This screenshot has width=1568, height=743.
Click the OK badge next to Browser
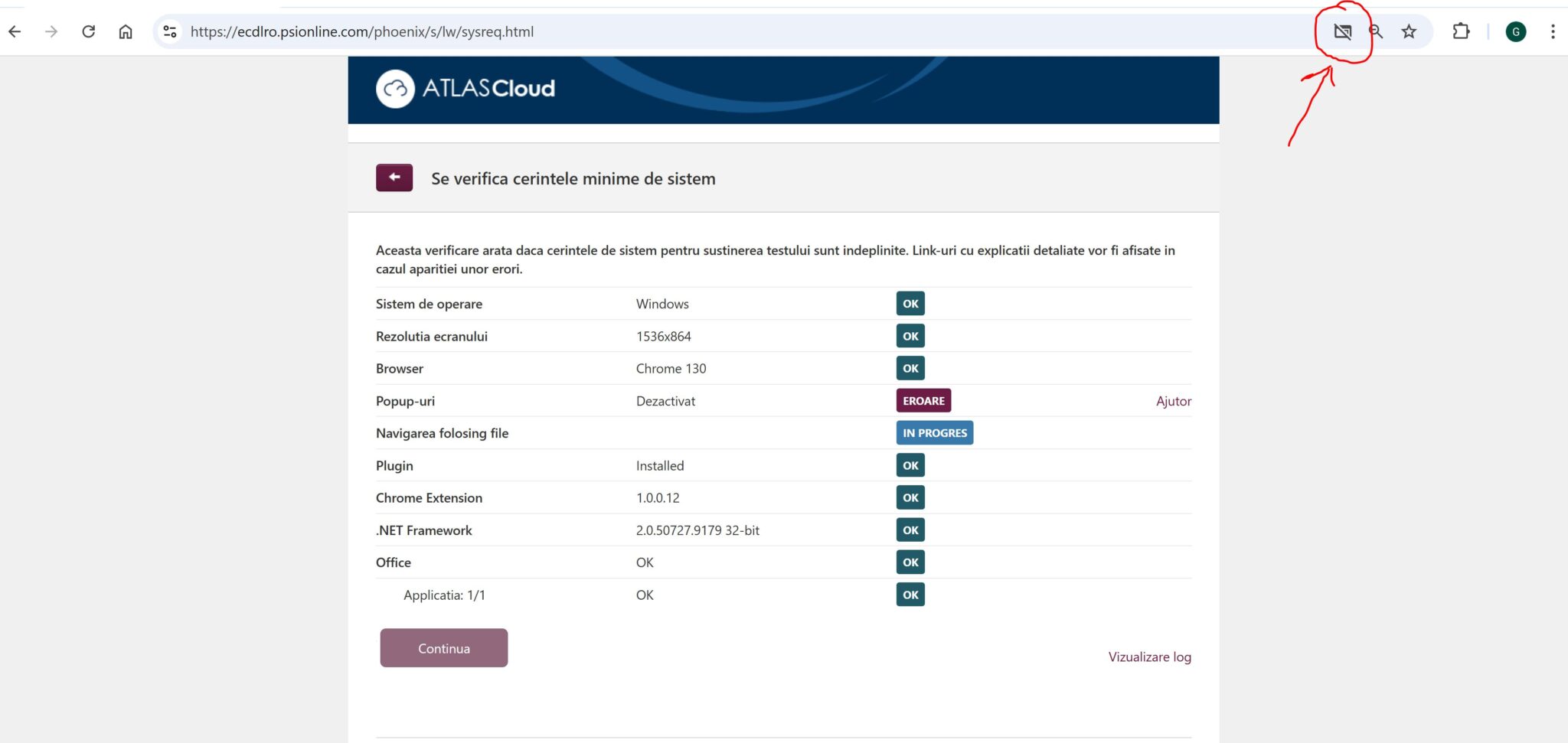pyautogui.click(x=910, y=368)
